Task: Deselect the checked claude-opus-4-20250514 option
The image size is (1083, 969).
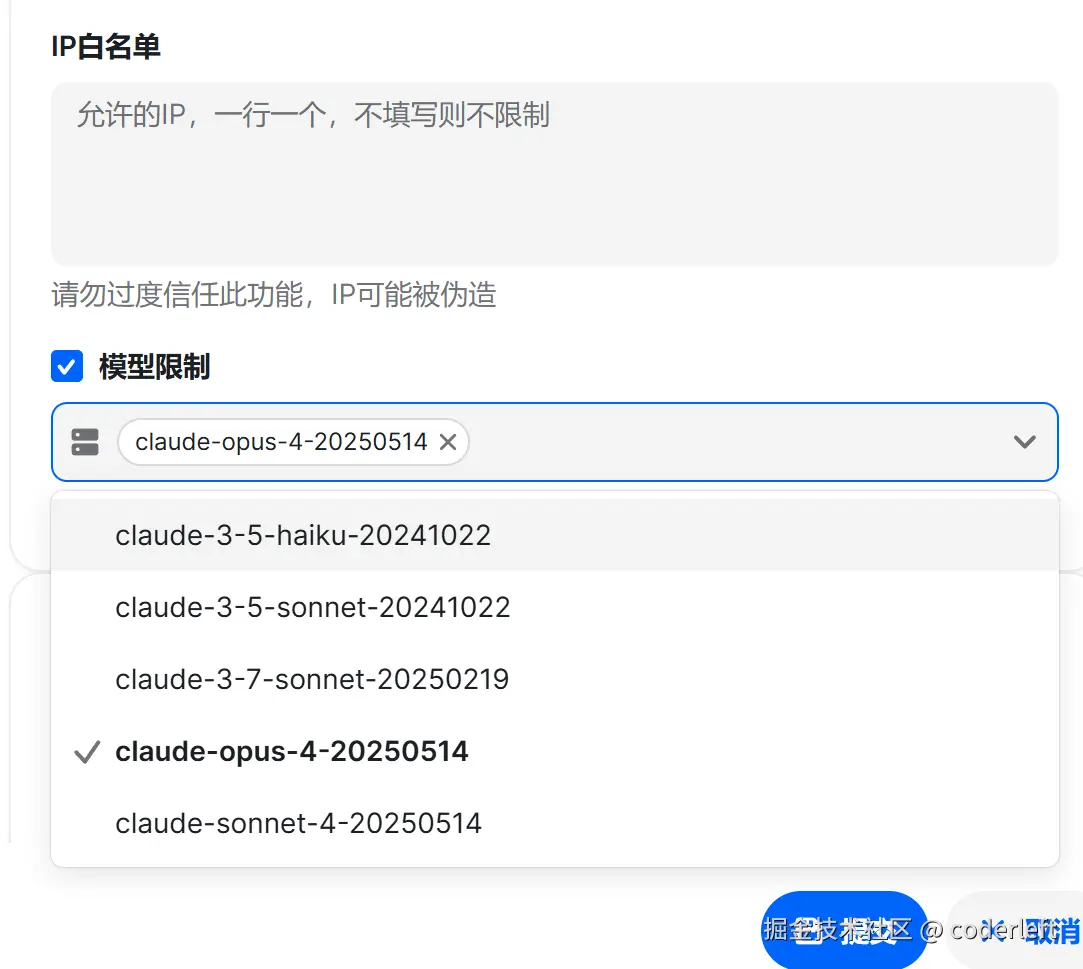Action: (x=555, y=751)
